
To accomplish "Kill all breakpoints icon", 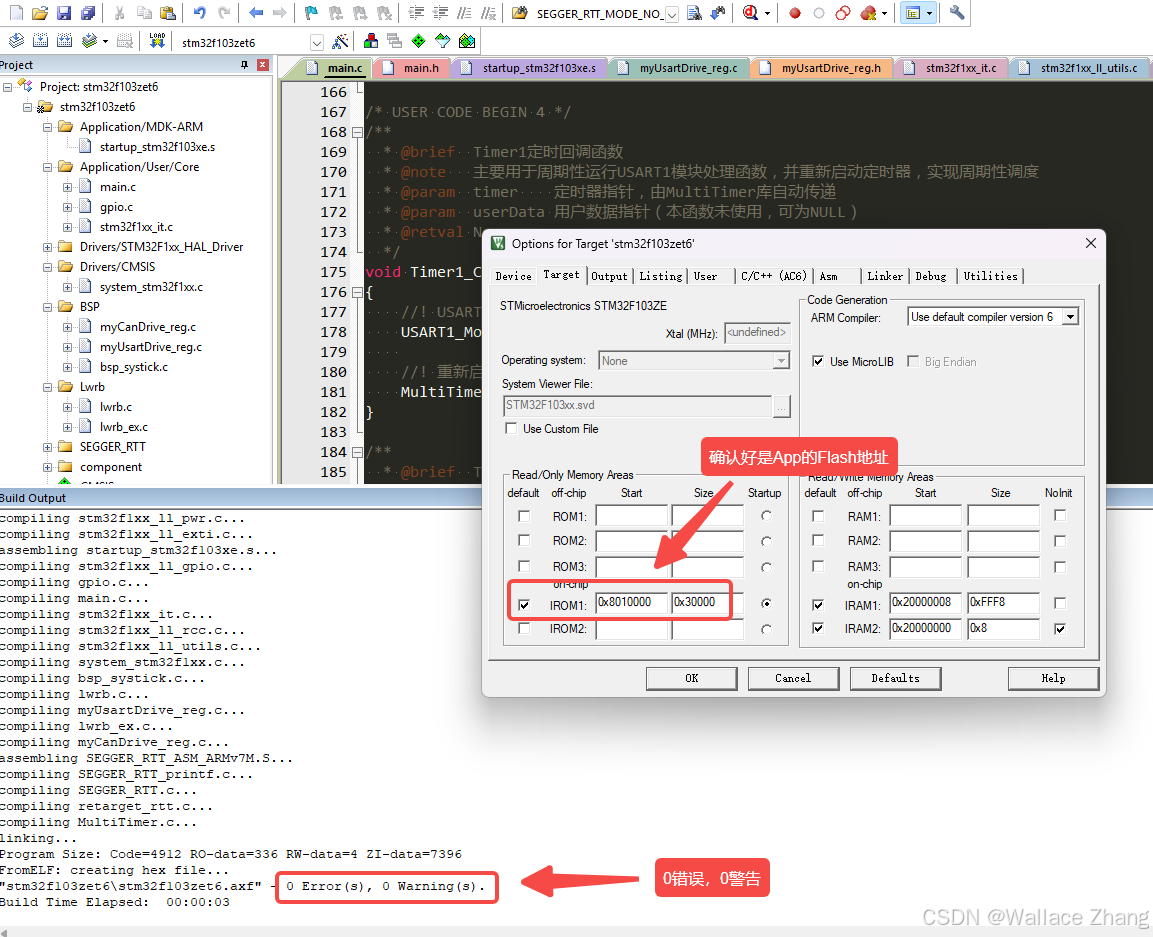I will (868, 13).
